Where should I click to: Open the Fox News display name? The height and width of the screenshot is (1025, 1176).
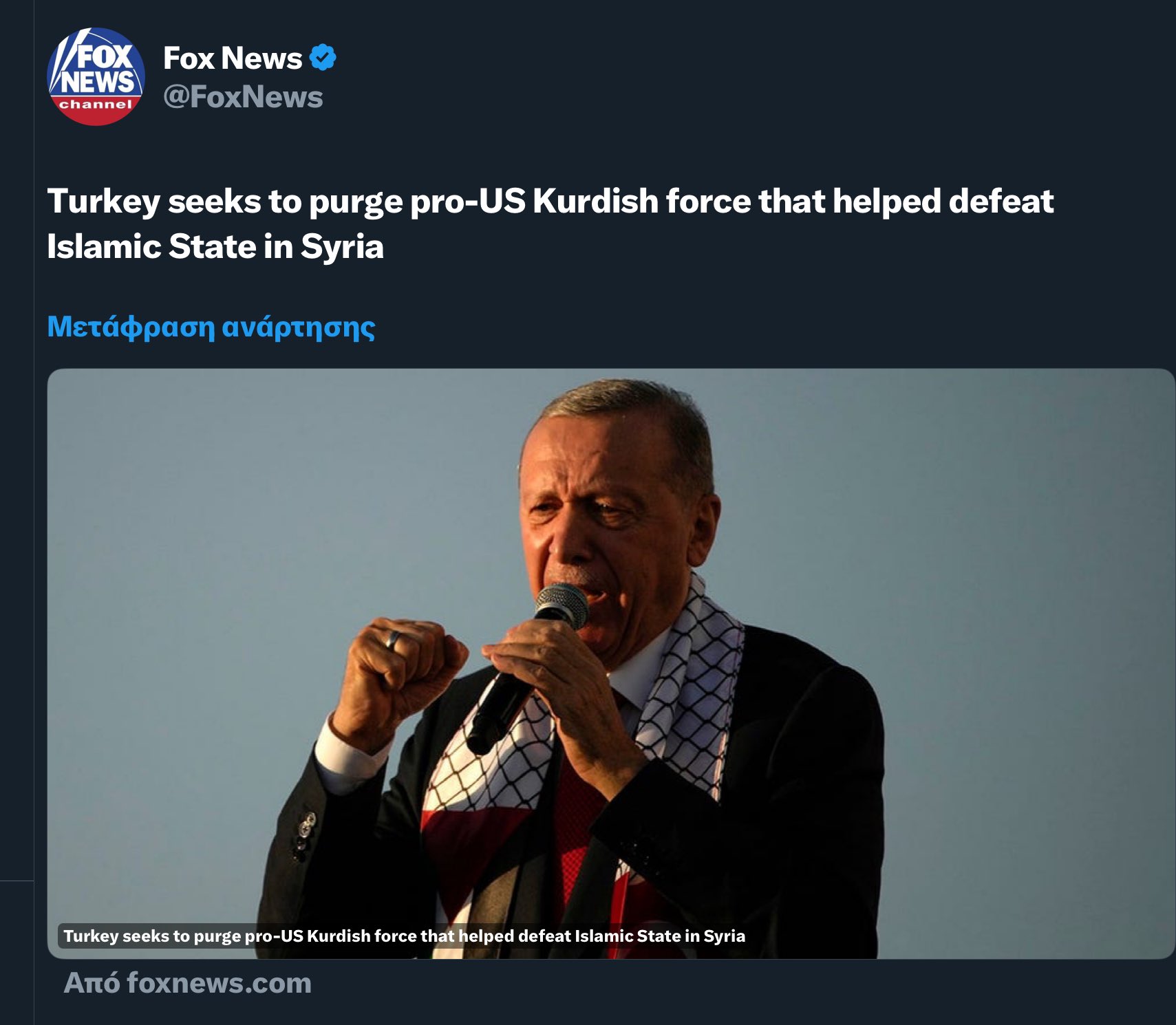233,58
